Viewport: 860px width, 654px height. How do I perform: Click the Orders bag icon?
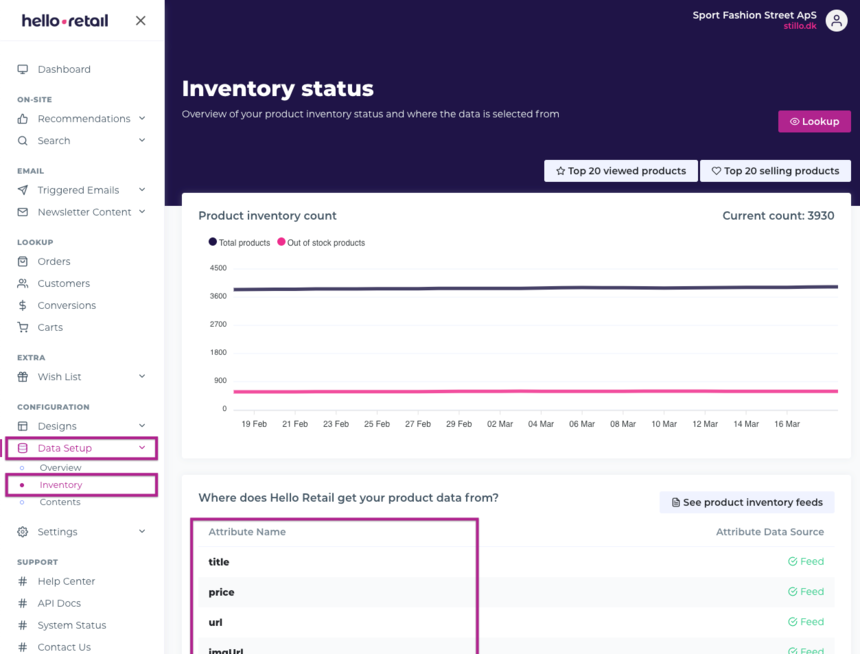point(23,262)
